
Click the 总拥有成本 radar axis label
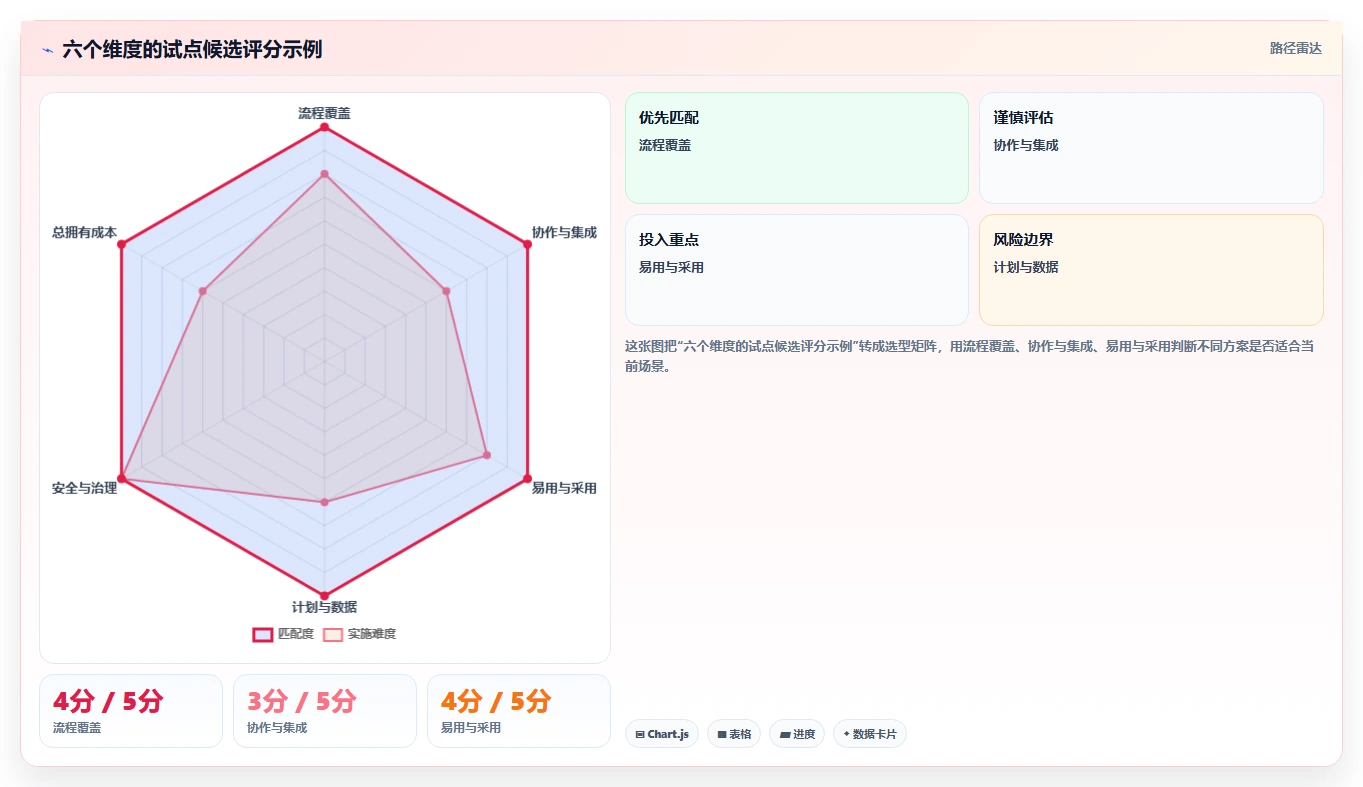click(84, 232)
